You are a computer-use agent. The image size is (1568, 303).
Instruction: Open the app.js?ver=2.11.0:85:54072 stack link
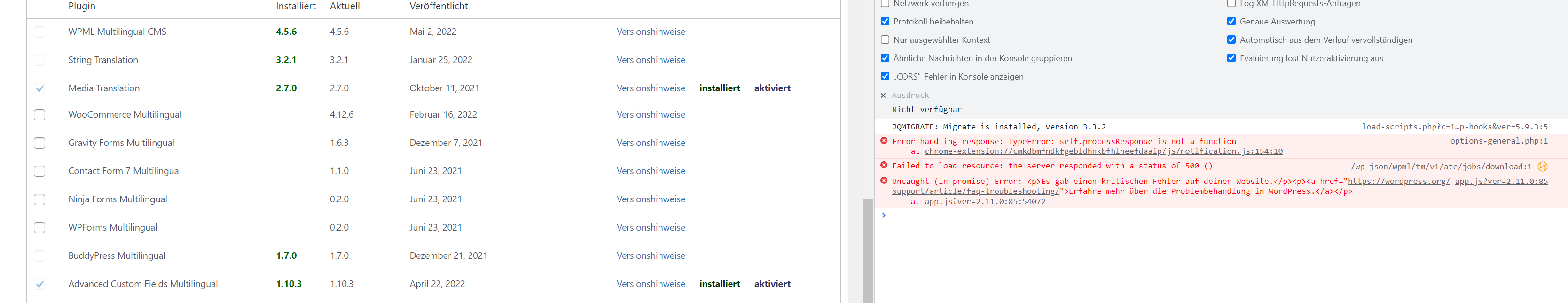click(x=985, y=202)
